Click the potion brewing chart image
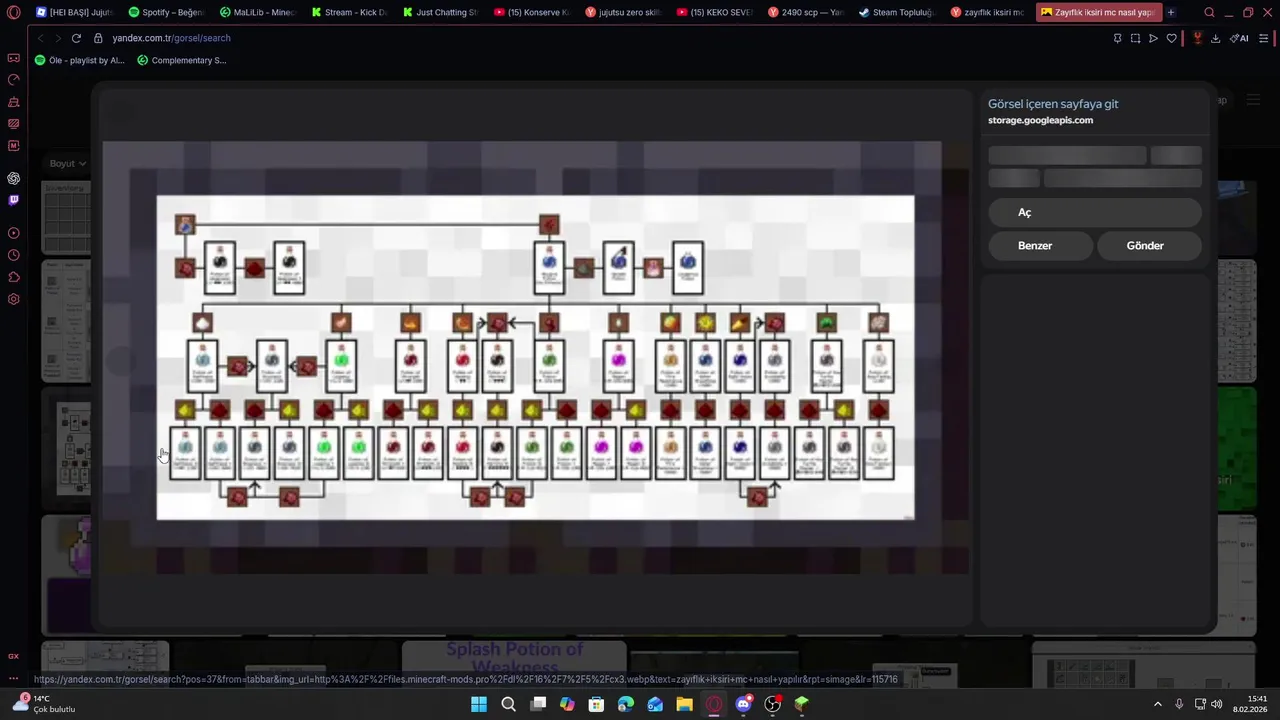The width and height of the screenshot is (1280, 720). (535, 357)
